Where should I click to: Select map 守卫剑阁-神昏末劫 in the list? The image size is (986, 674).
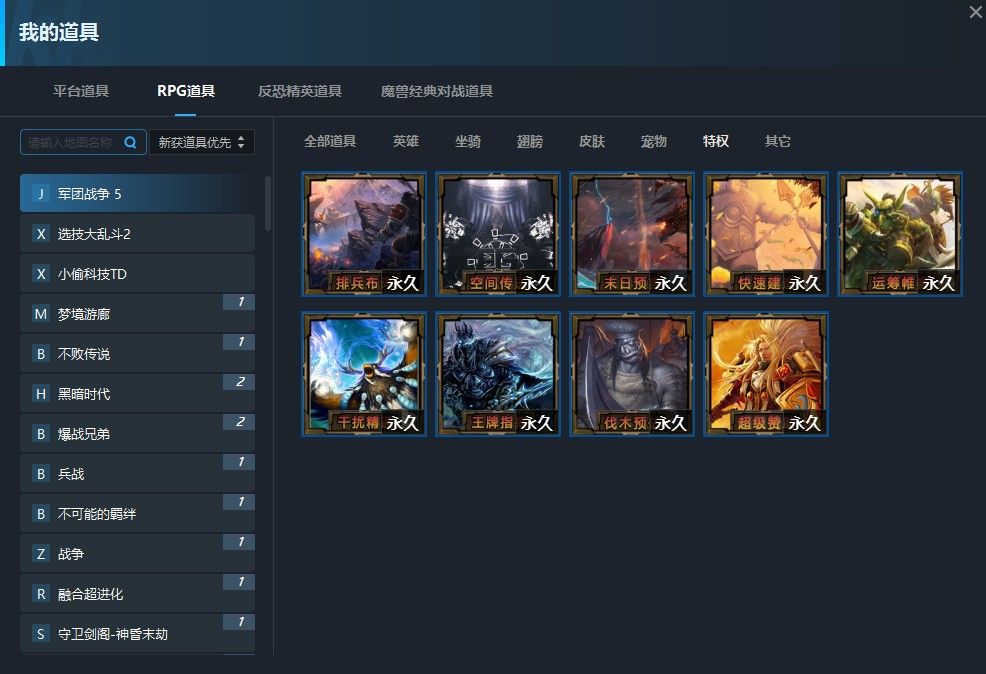tap(137, 634)
